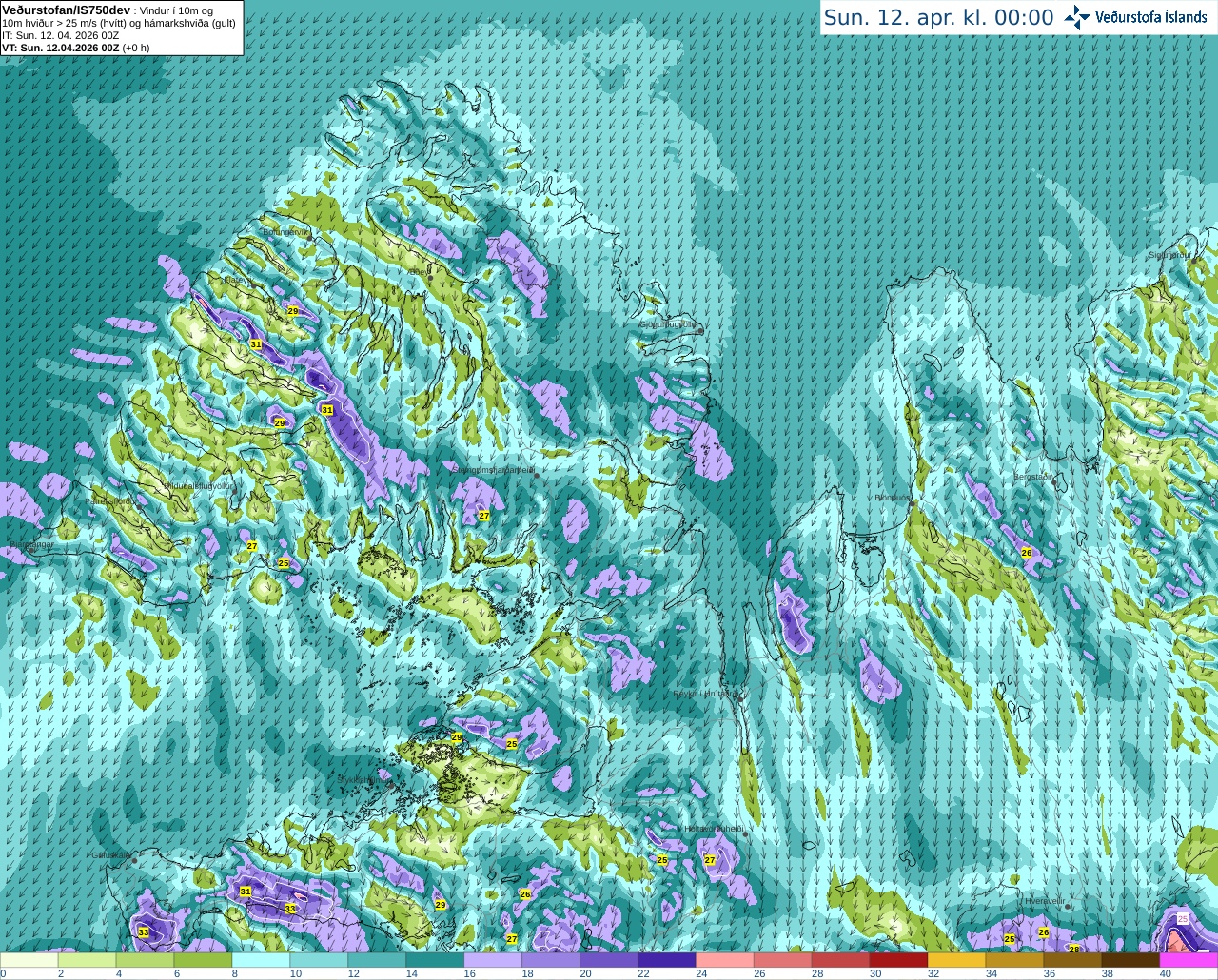This screenshot has width=1218, height=980.
Task: Click the Steingrímsfjarðarheiði station marker
Action: tap(536, 475)
